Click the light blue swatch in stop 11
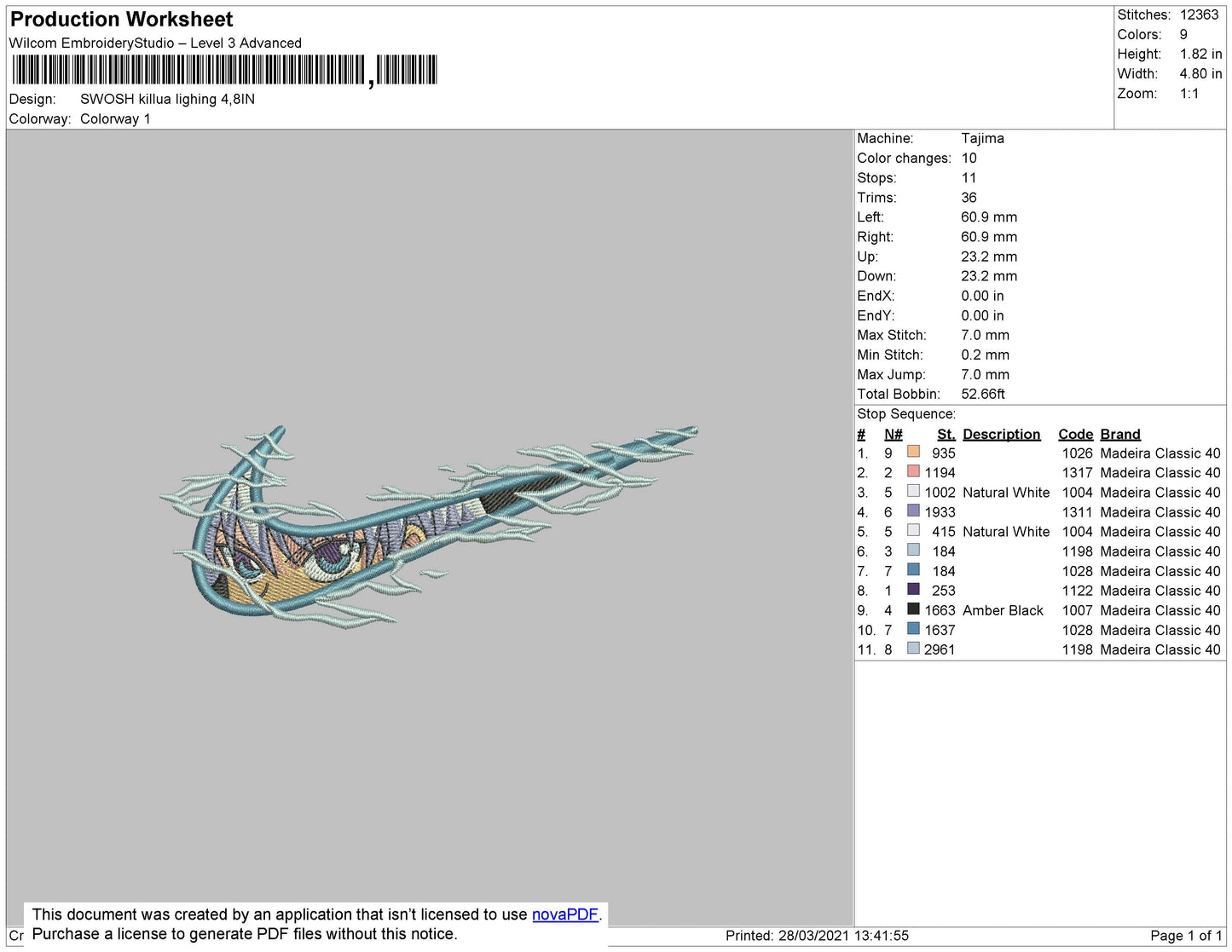The height and width of the screenshot is (952, 1232). pyautogui.click(x=913, y=648)
